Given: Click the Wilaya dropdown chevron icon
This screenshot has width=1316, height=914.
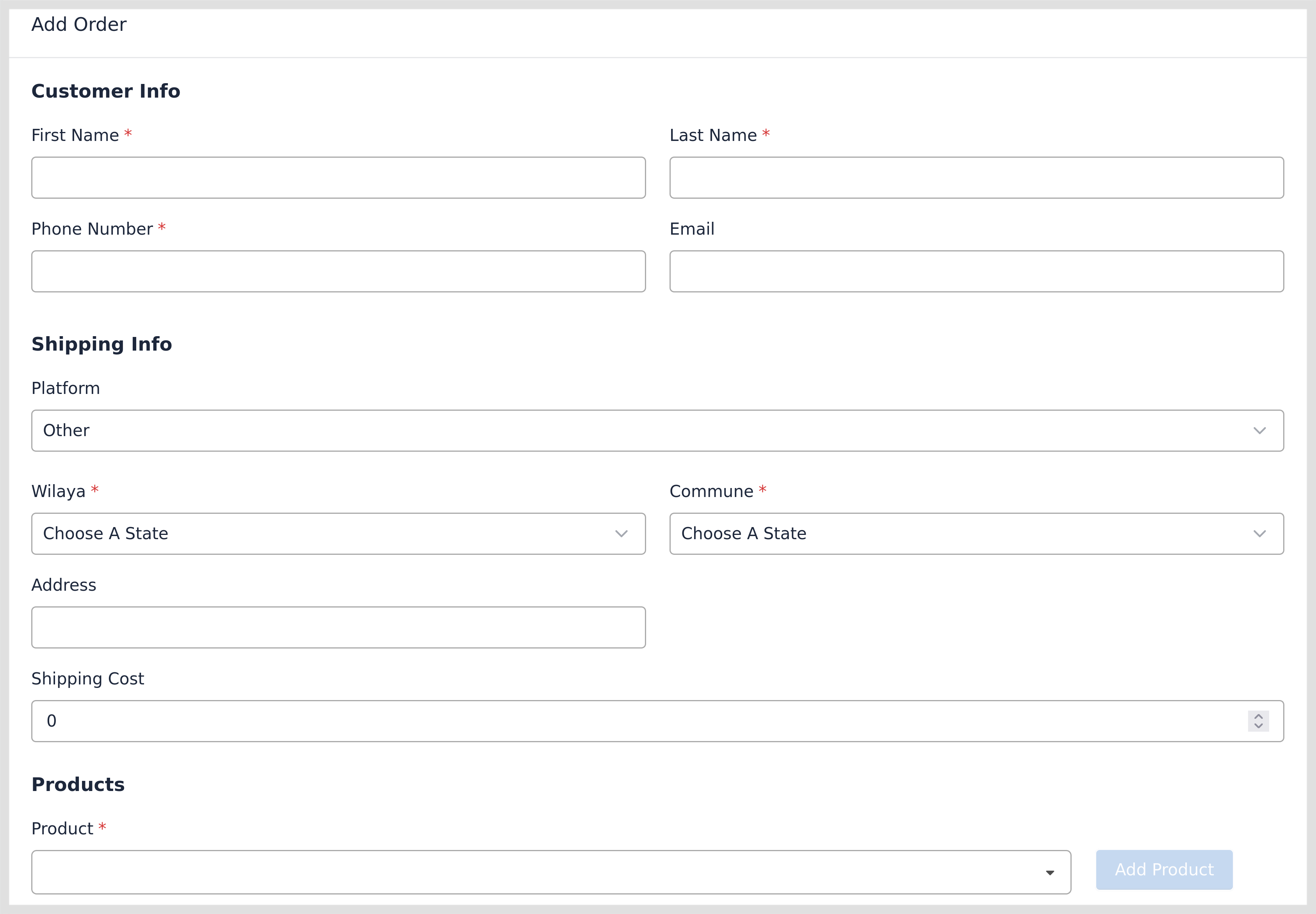Looking at the screenshot, I should click(621, 534).
